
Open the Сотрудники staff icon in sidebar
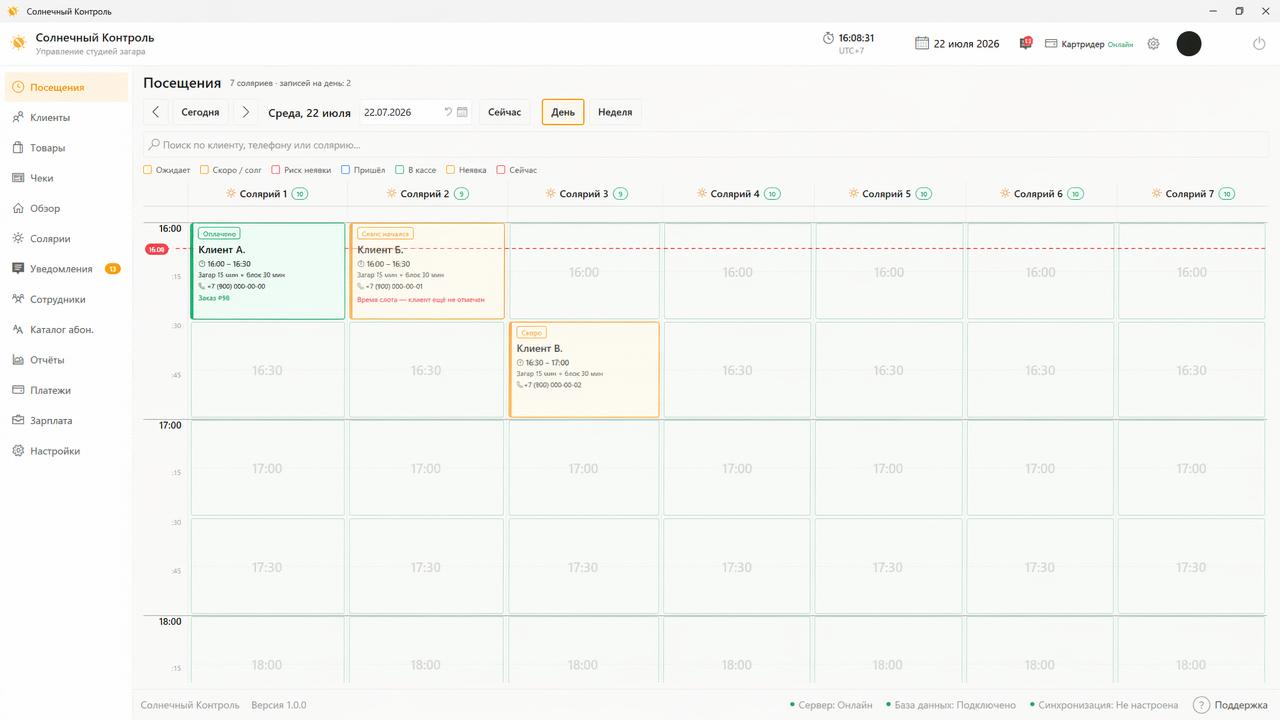19,299
